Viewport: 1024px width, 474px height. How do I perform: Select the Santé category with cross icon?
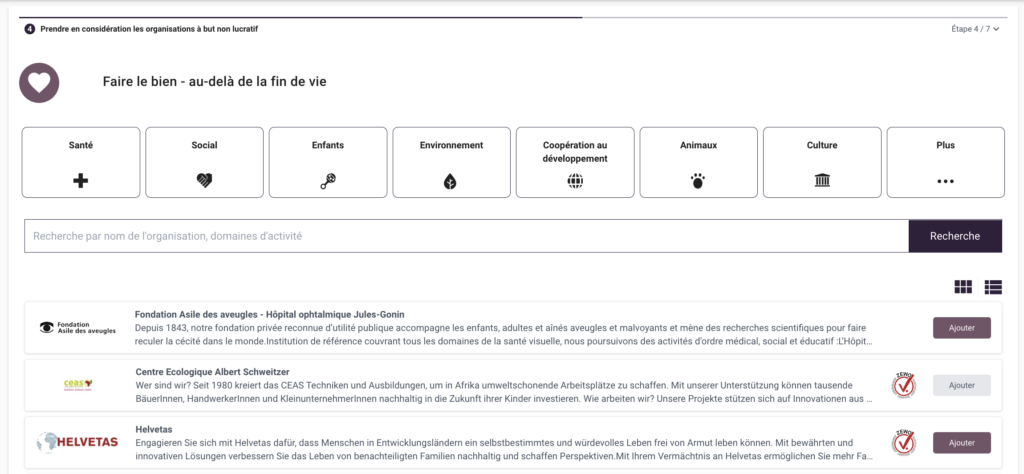82,162
